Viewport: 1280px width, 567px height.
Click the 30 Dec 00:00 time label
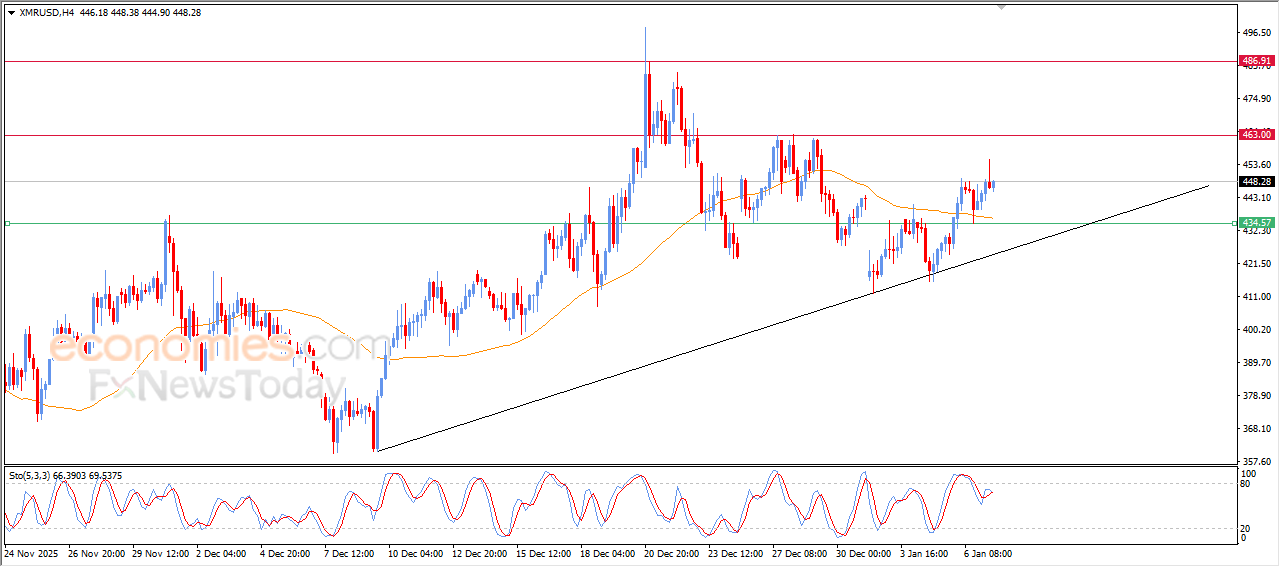click(862, 553)
